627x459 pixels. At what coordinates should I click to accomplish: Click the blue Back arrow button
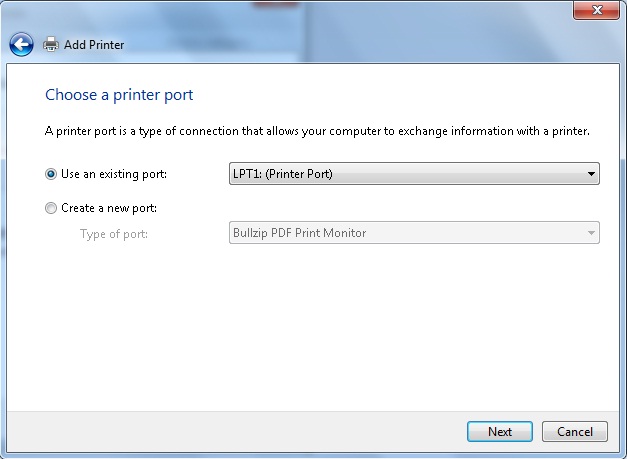(x=22, y=44)
